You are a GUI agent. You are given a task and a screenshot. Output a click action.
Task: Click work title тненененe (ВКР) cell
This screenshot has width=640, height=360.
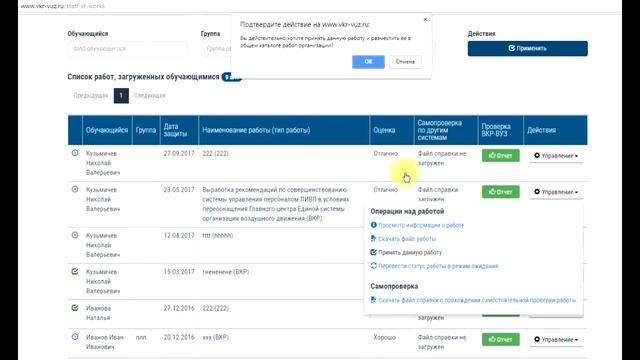[x=226, y=272]
